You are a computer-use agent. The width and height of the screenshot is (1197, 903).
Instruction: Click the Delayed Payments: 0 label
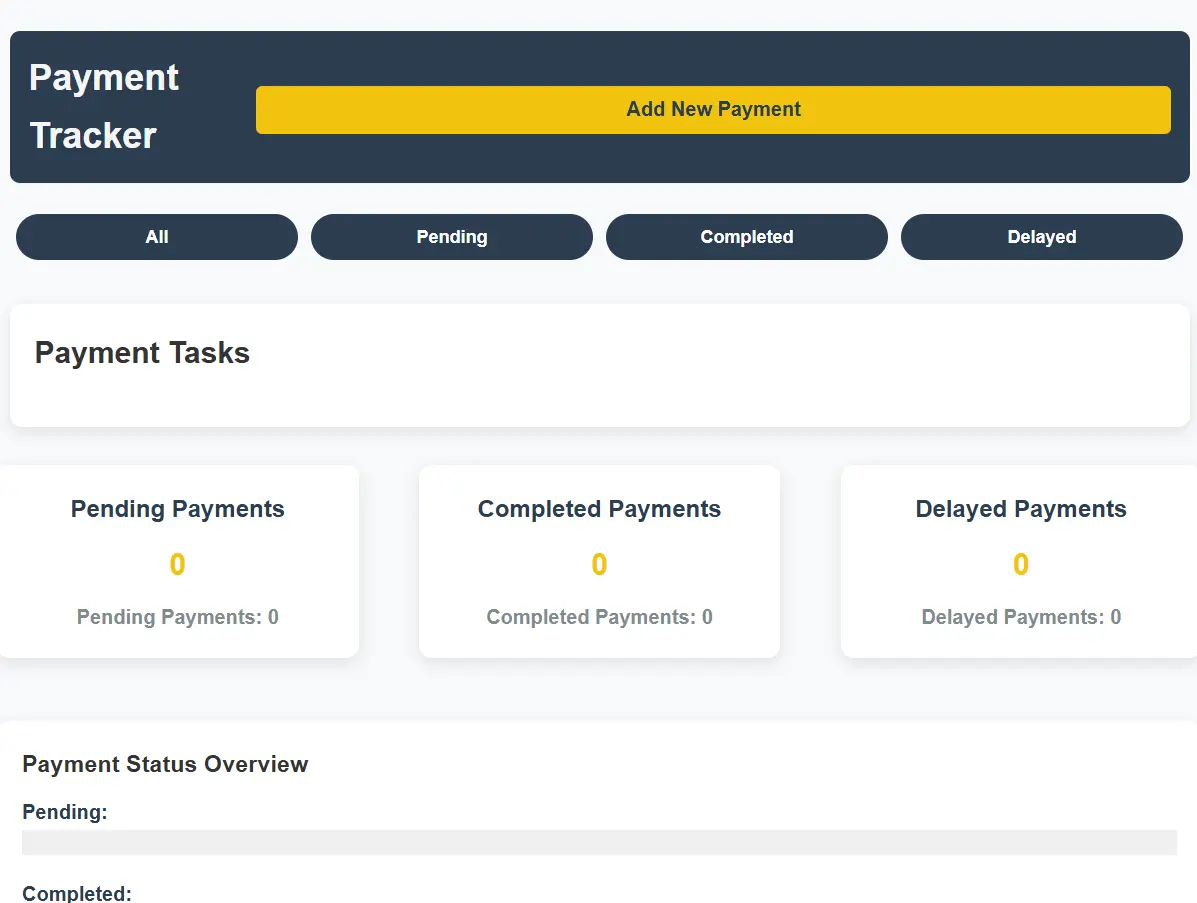pyautogui.click(x=1020, y=617)
